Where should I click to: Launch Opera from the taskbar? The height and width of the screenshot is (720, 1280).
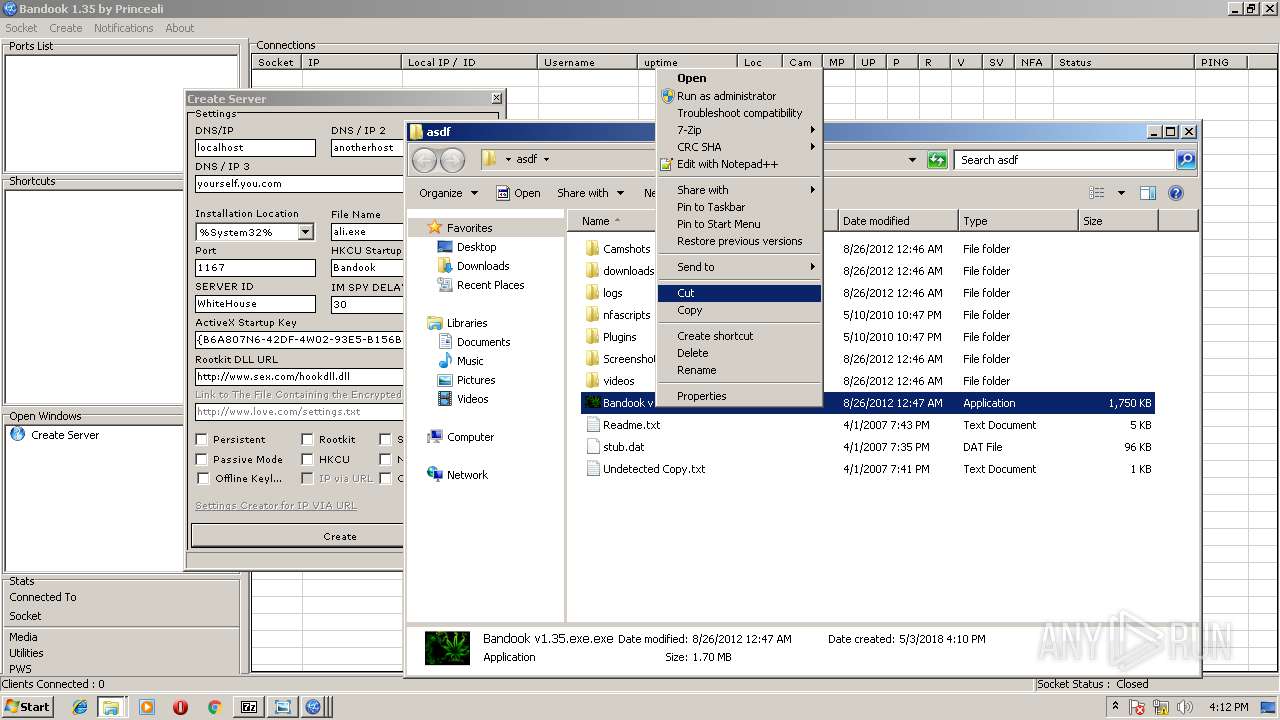181,707
